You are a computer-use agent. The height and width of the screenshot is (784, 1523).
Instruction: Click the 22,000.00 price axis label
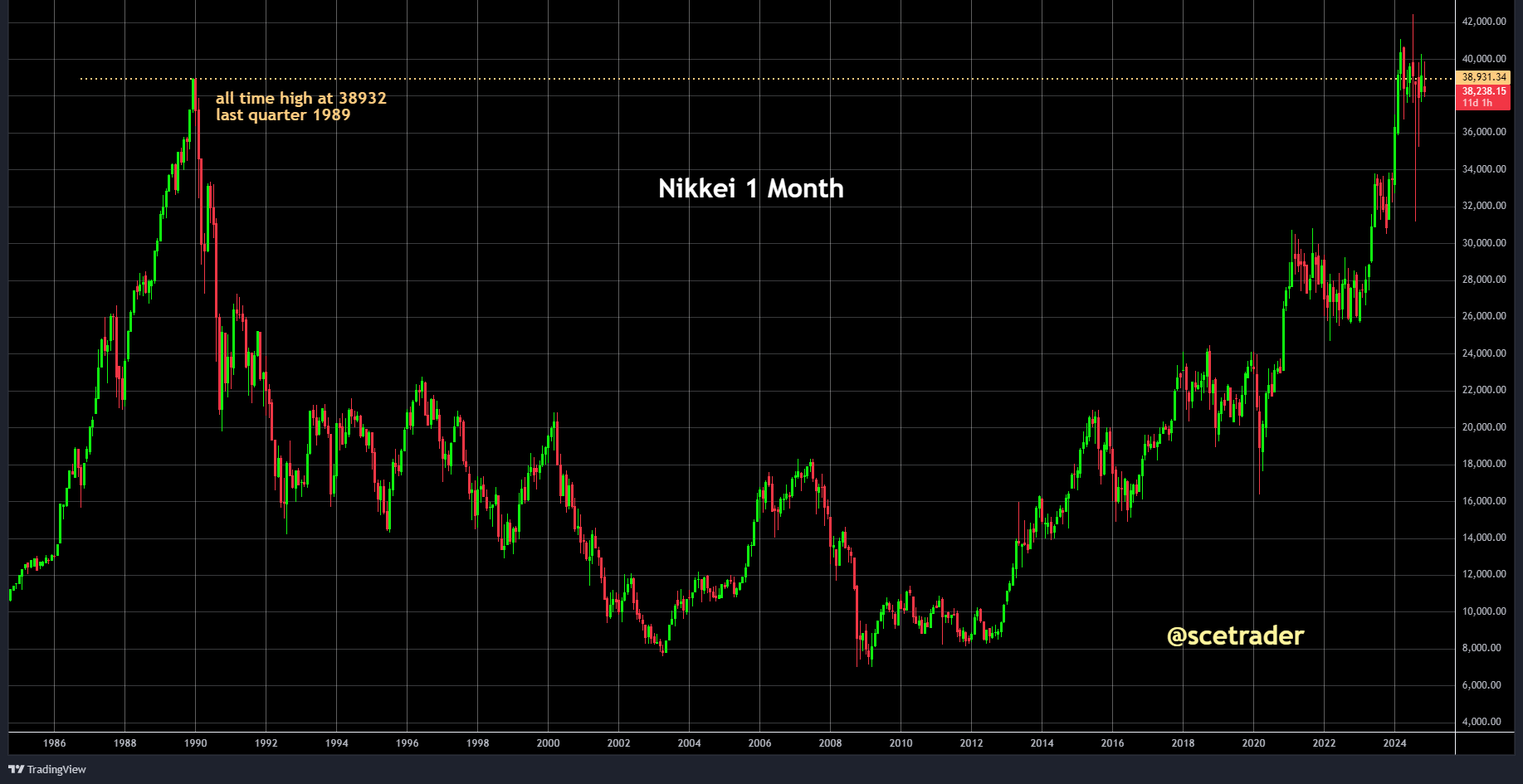(x=1484, y=390)
